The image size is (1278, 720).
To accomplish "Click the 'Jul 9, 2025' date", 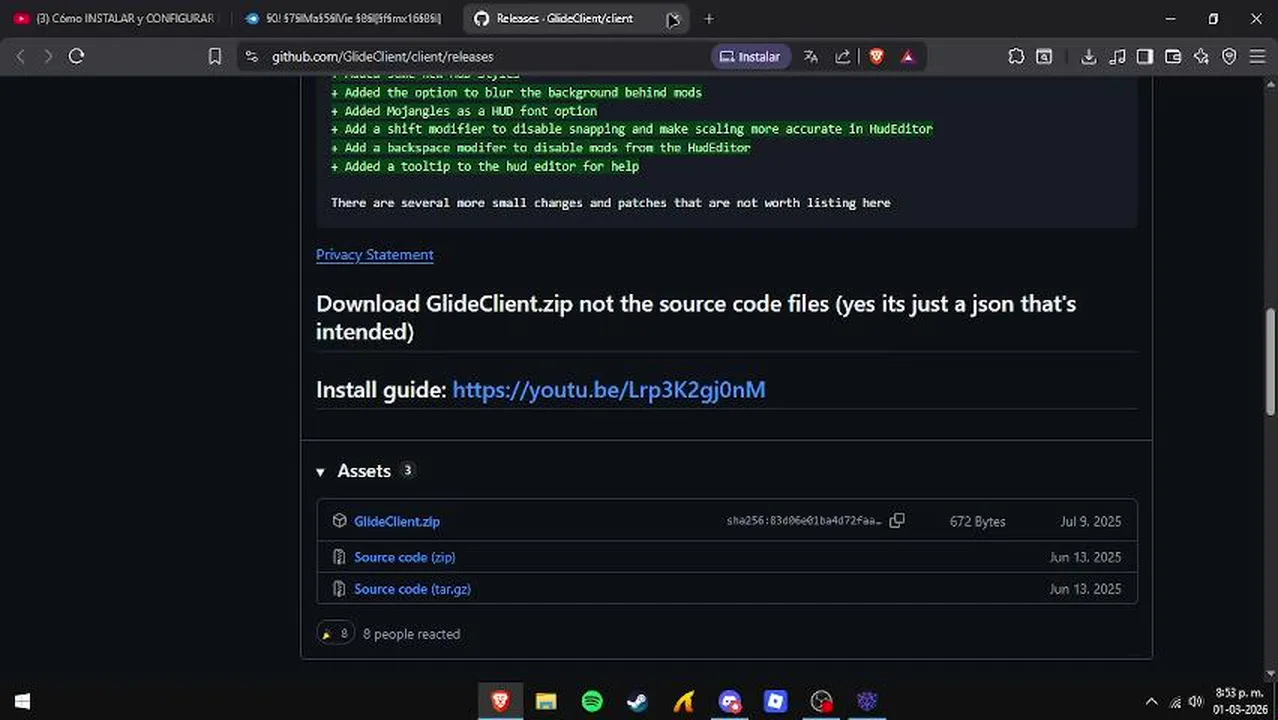I will point(1091,521).
